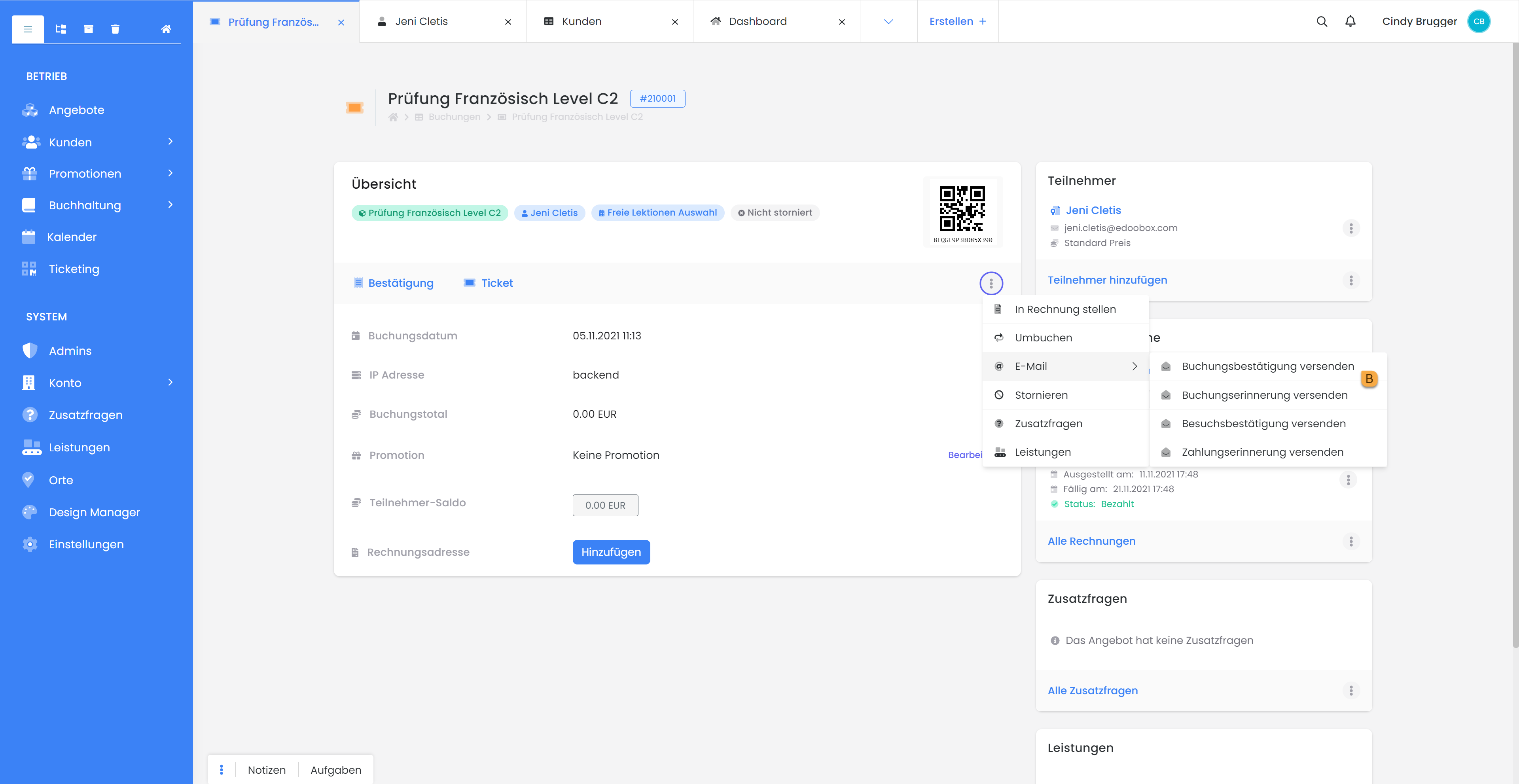Click the QR code image
Viewport: 1519px width, 784px height.
962,209
